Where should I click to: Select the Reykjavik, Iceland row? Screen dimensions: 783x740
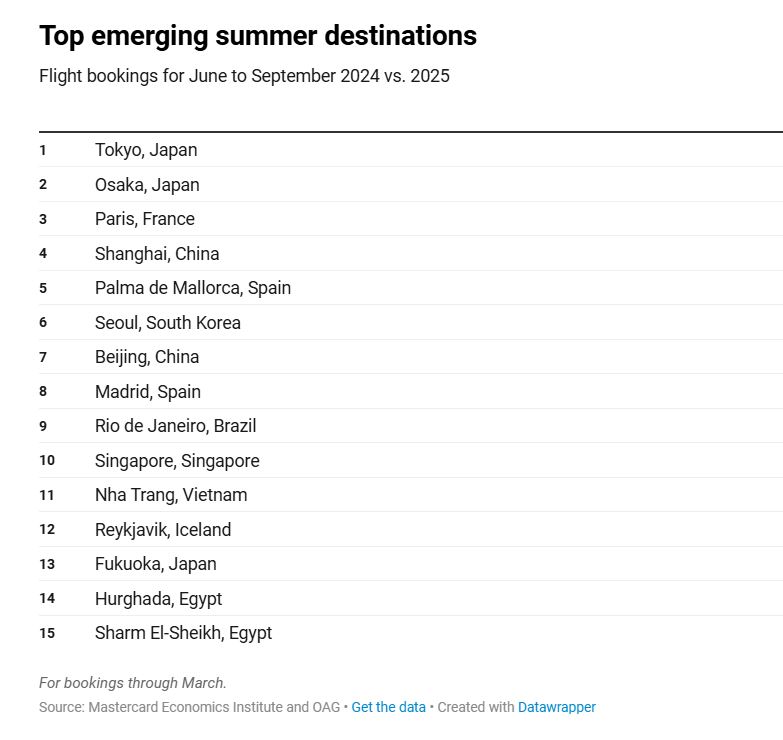coord(411,529)
